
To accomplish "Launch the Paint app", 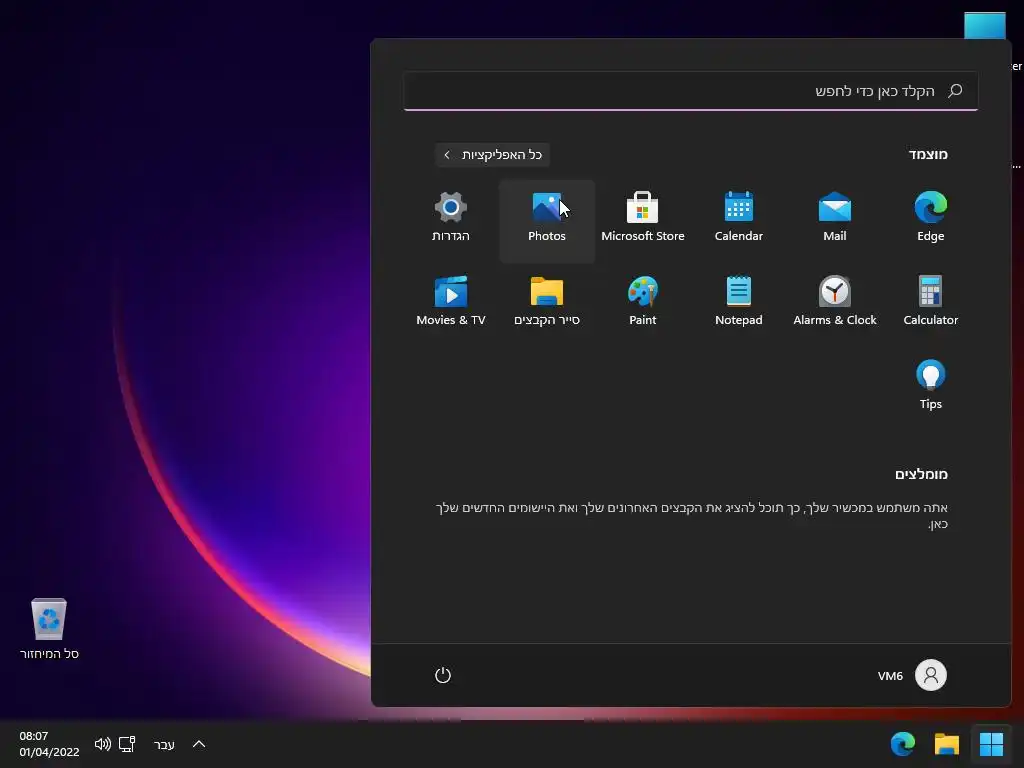I will (x=643, y=302).
